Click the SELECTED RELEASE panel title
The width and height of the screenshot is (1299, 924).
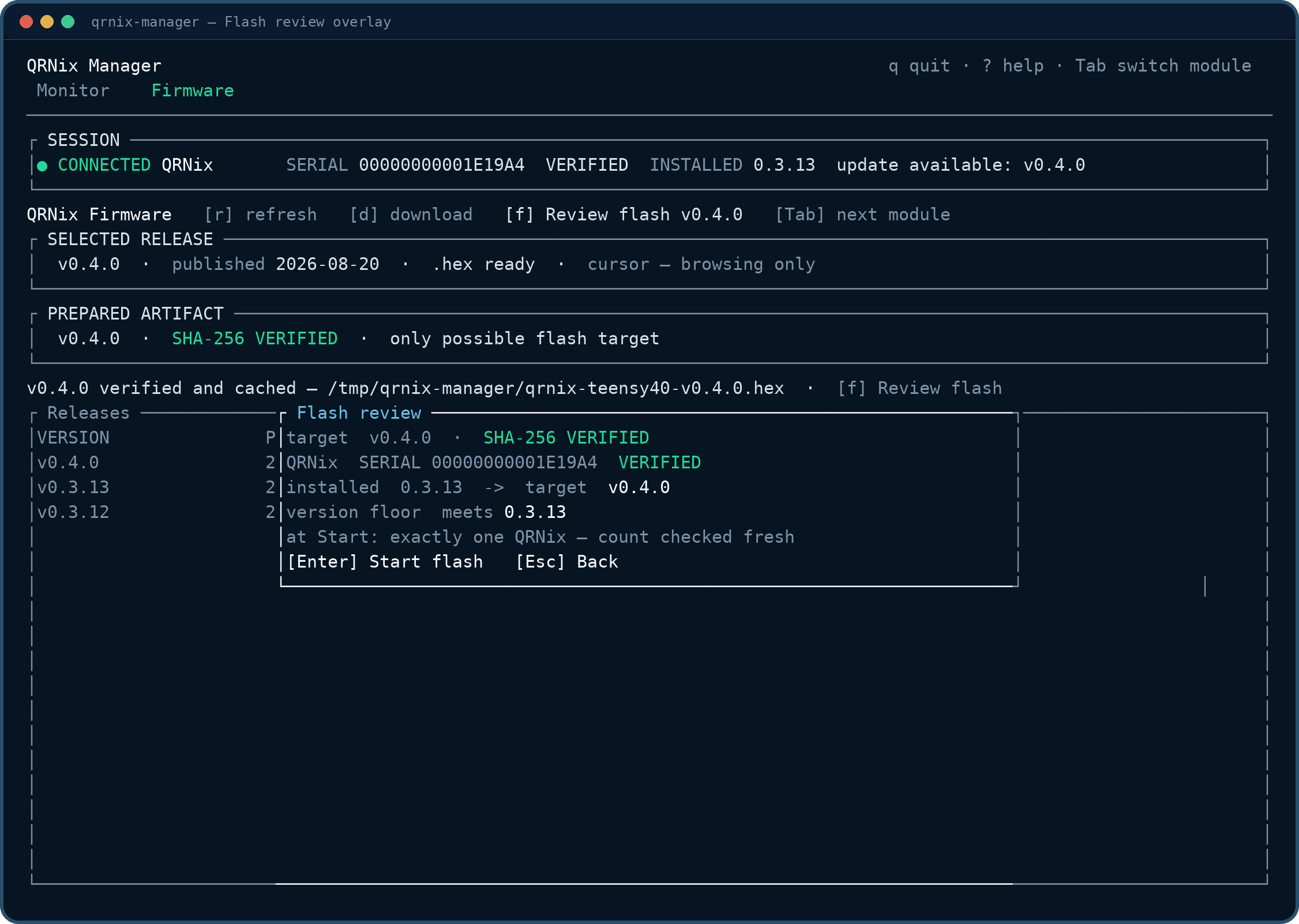[130, 239]
